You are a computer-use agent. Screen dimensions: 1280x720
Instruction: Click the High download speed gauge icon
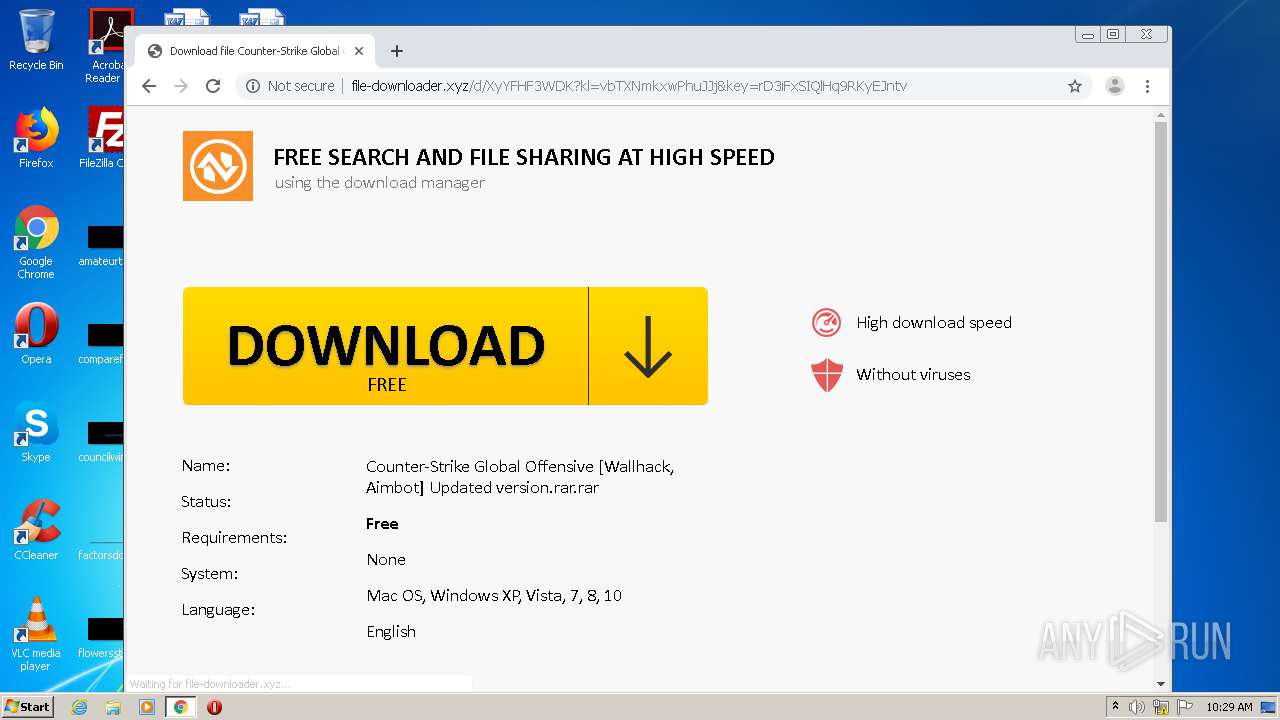(x=826, y=323)
